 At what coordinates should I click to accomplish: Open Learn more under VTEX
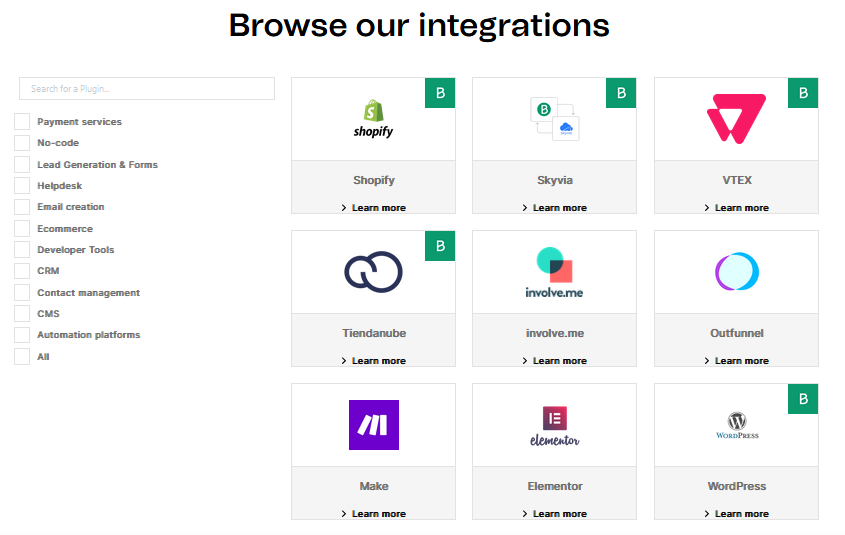[x=736, y=208]
